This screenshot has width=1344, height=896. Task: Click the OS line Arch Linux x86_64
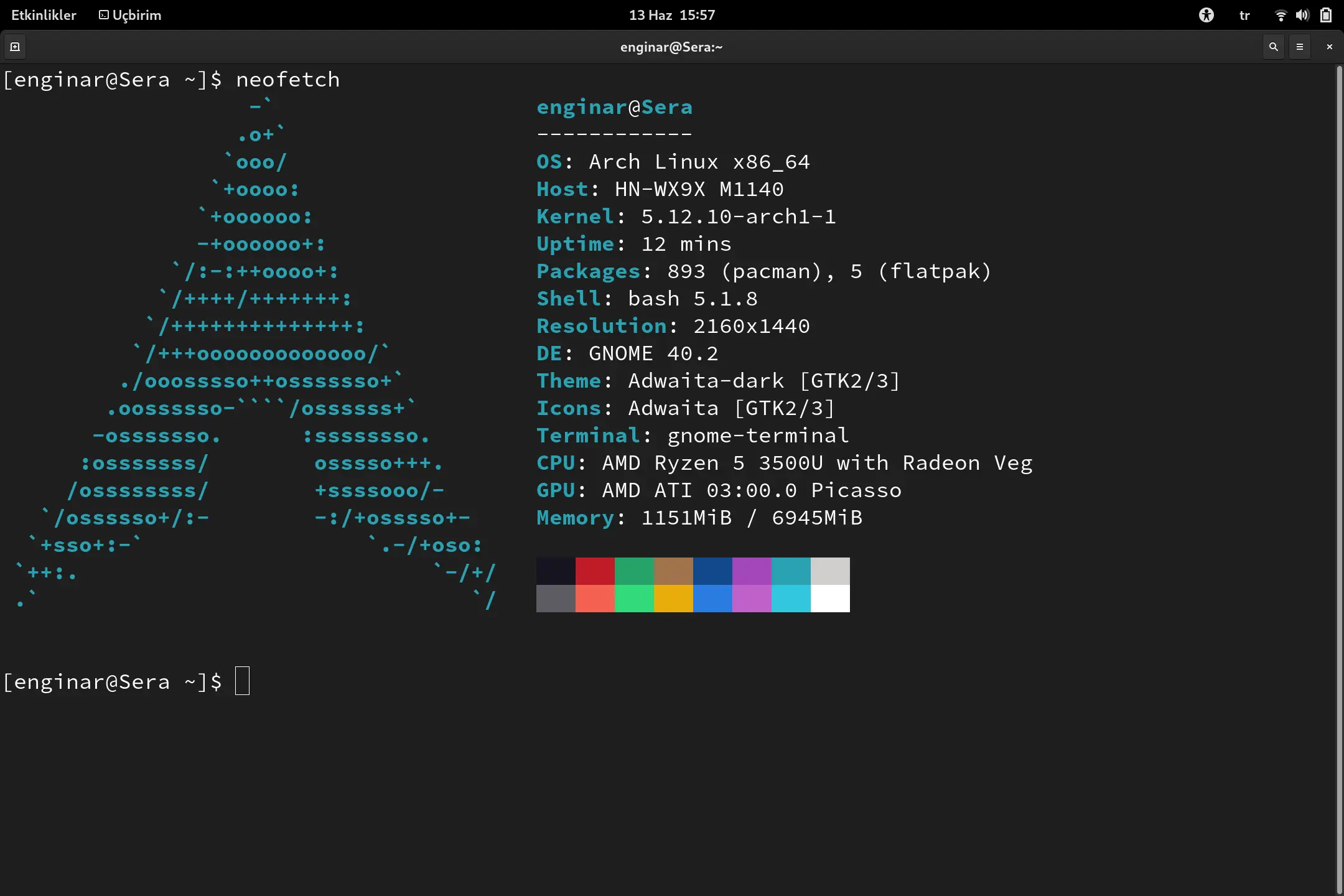point(673,162)
